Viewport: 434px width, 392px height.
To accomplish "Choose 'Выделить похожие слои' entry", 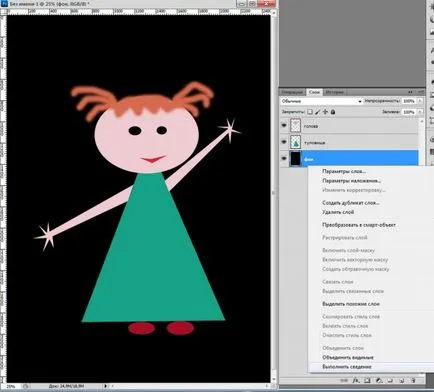I will coord(351,304).
